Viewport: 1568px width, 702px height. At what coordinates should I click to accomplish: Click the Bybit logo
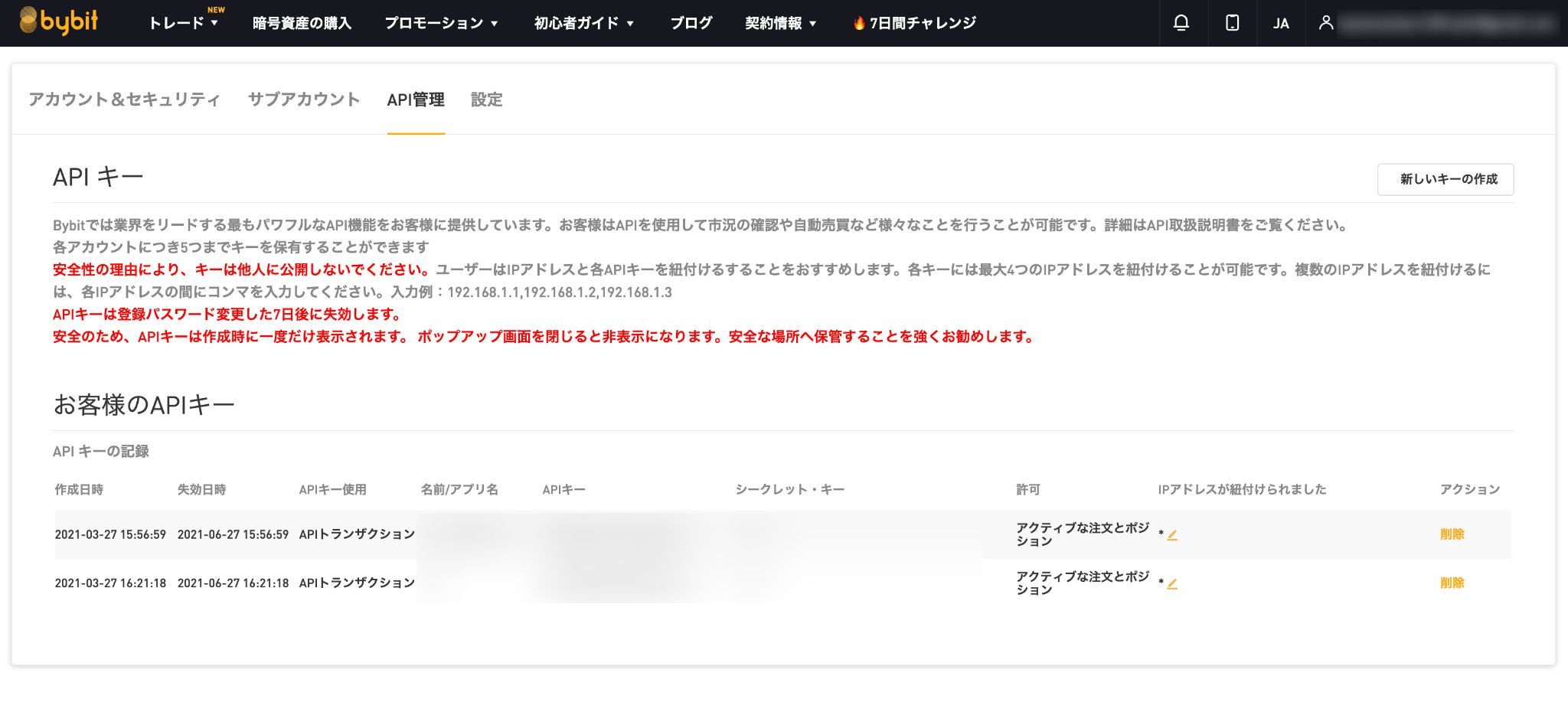coord(60,22)
